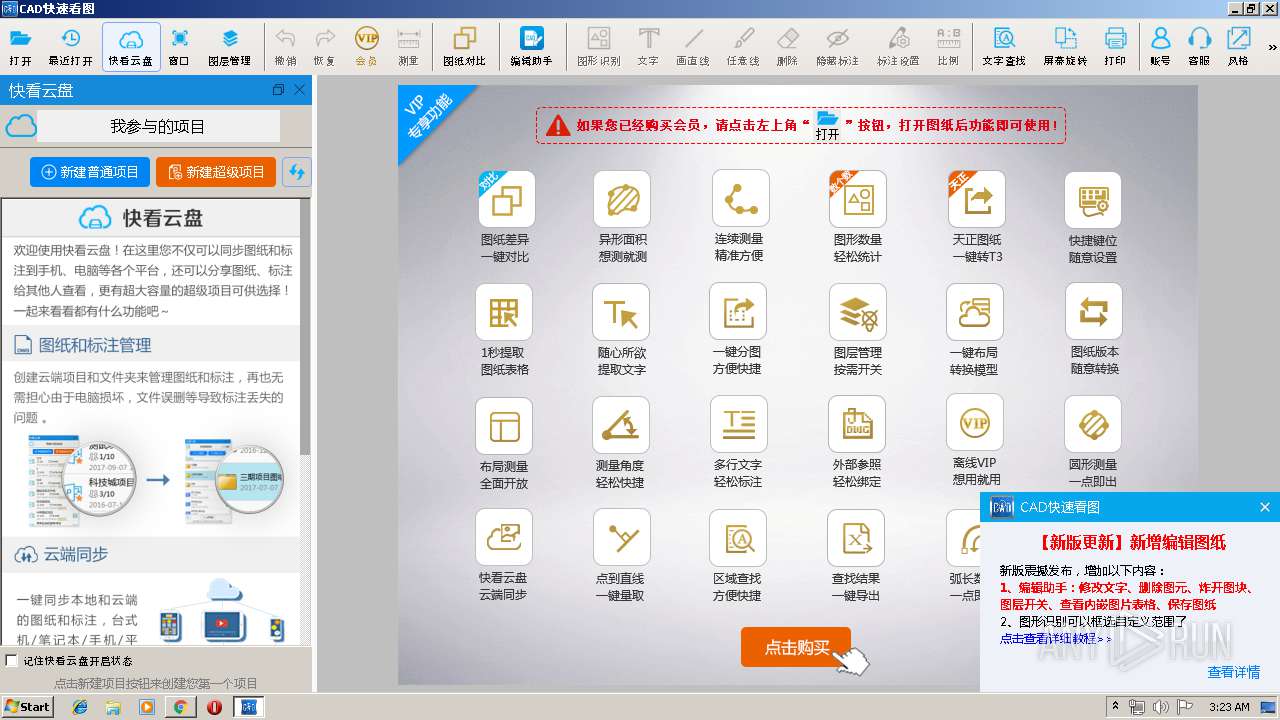1280x720 pixels.
Task: Open the 最近打开 recent files icon
Action: [71, 46]
